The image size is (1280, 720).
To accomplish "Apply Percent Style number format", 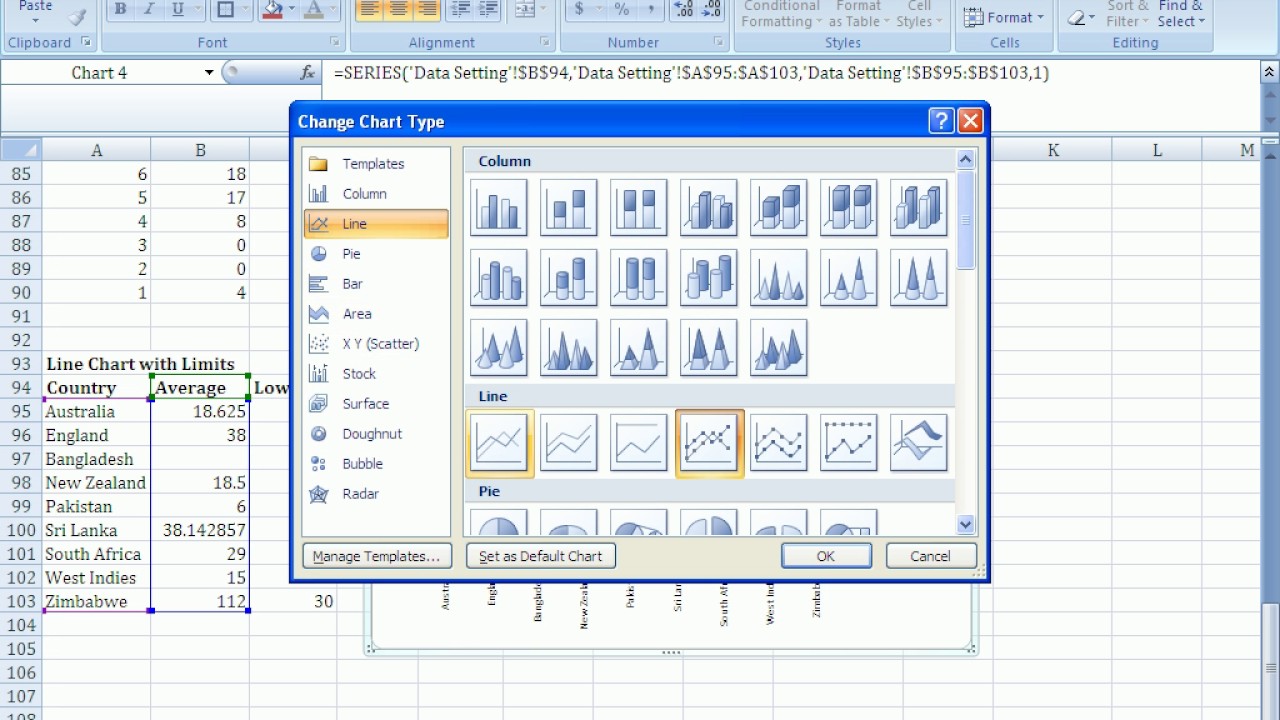I will click(622, 10).
